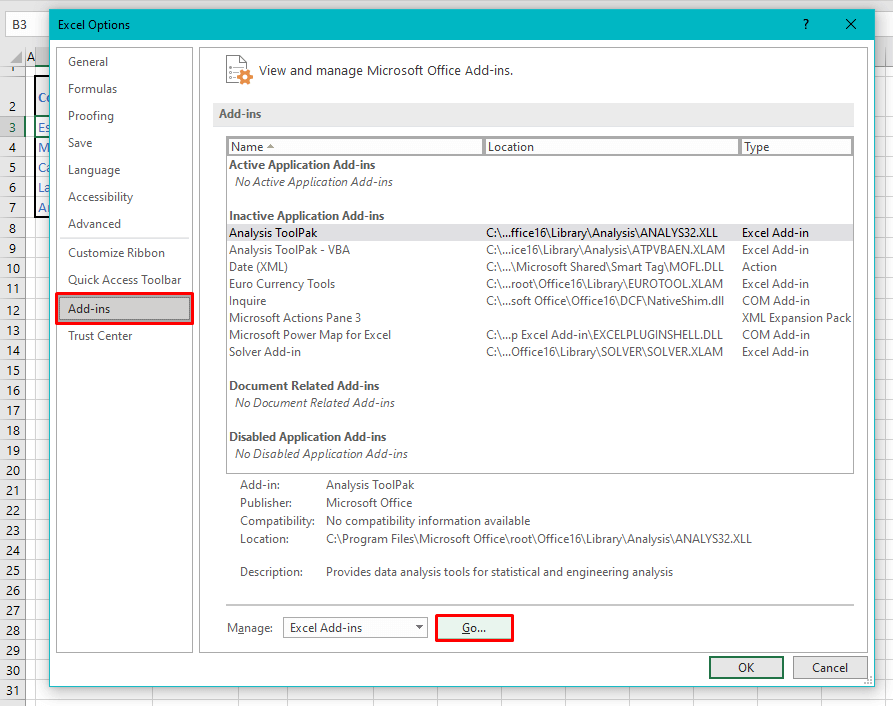Click the Office Add-ins gear icon
Screen dimensions: 893x706
(x=239, y=70)
